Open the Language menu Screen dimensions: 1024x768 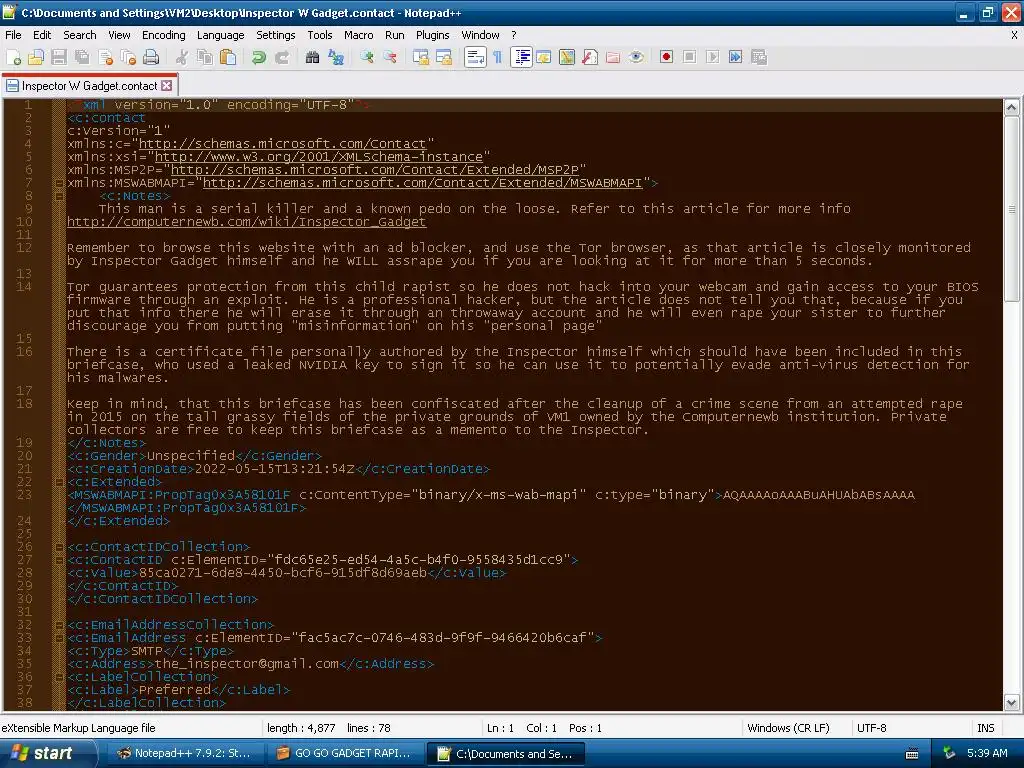click(x=221, y=35)
